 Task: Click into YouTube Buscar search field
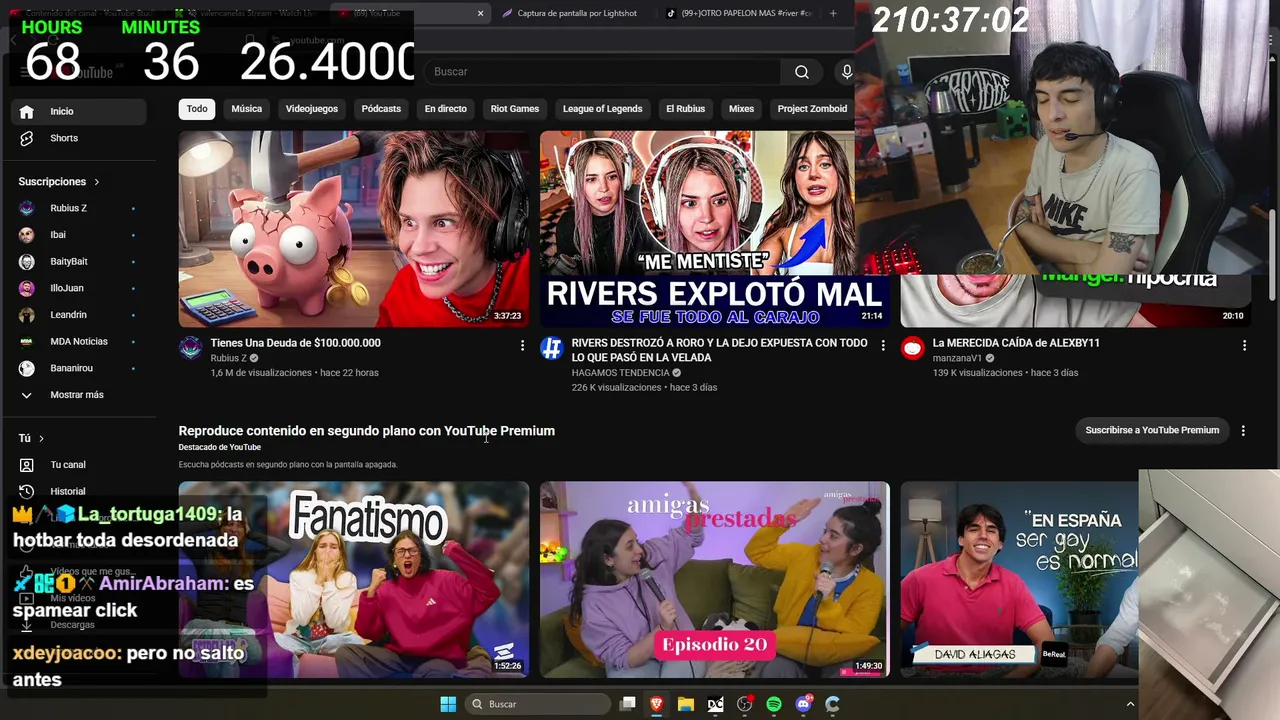[603, 72]
